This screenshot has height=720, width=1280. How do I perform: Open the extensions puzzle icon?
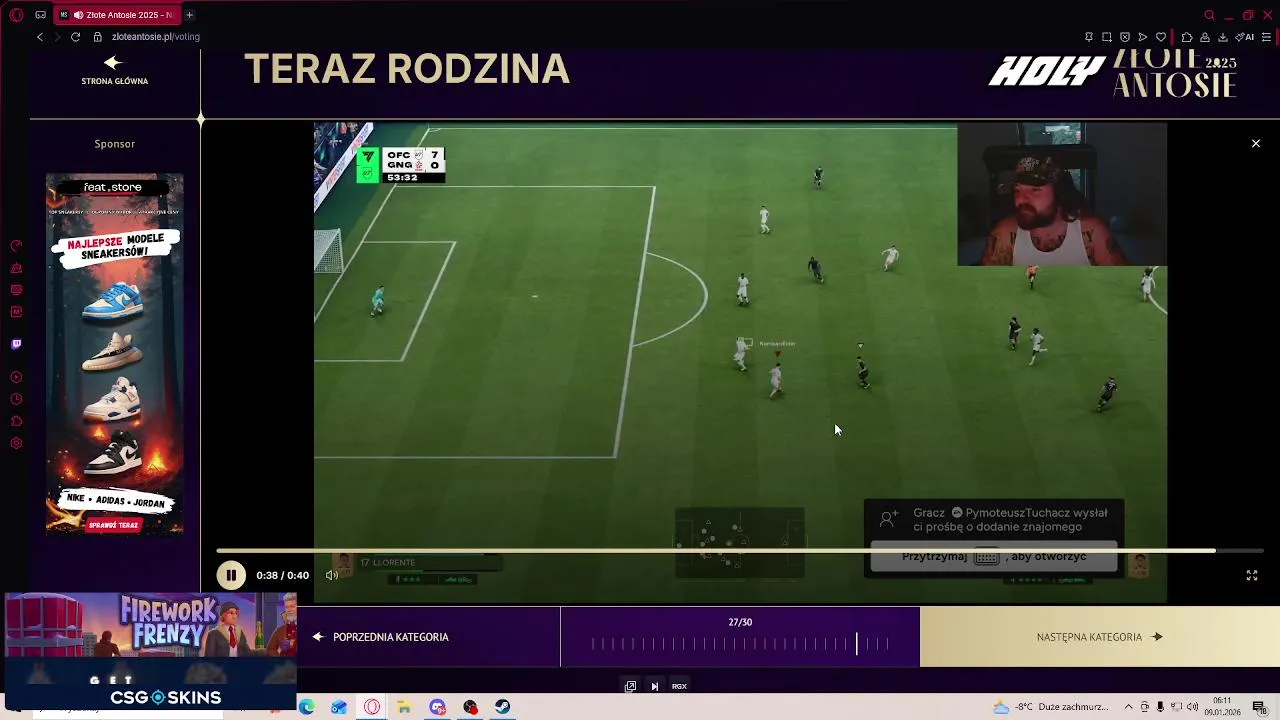(1187, 37)
